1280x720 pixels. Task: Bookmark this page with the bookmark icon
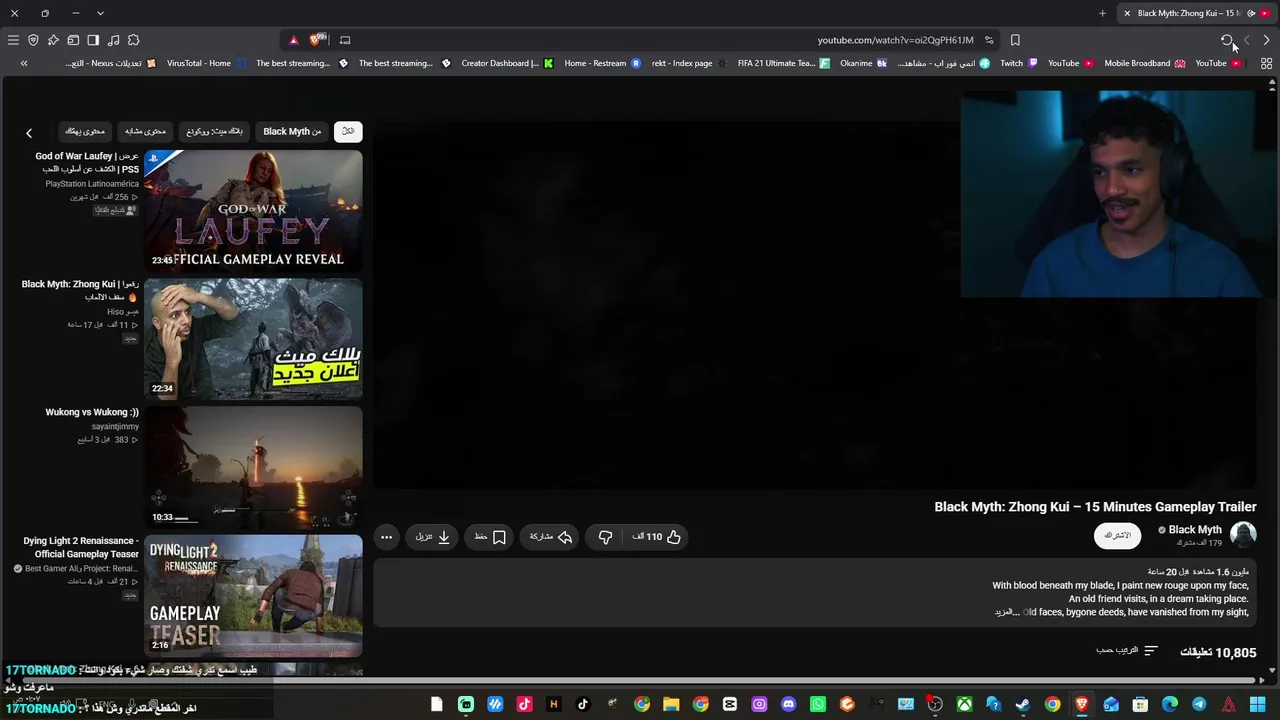pos(1015,40)
